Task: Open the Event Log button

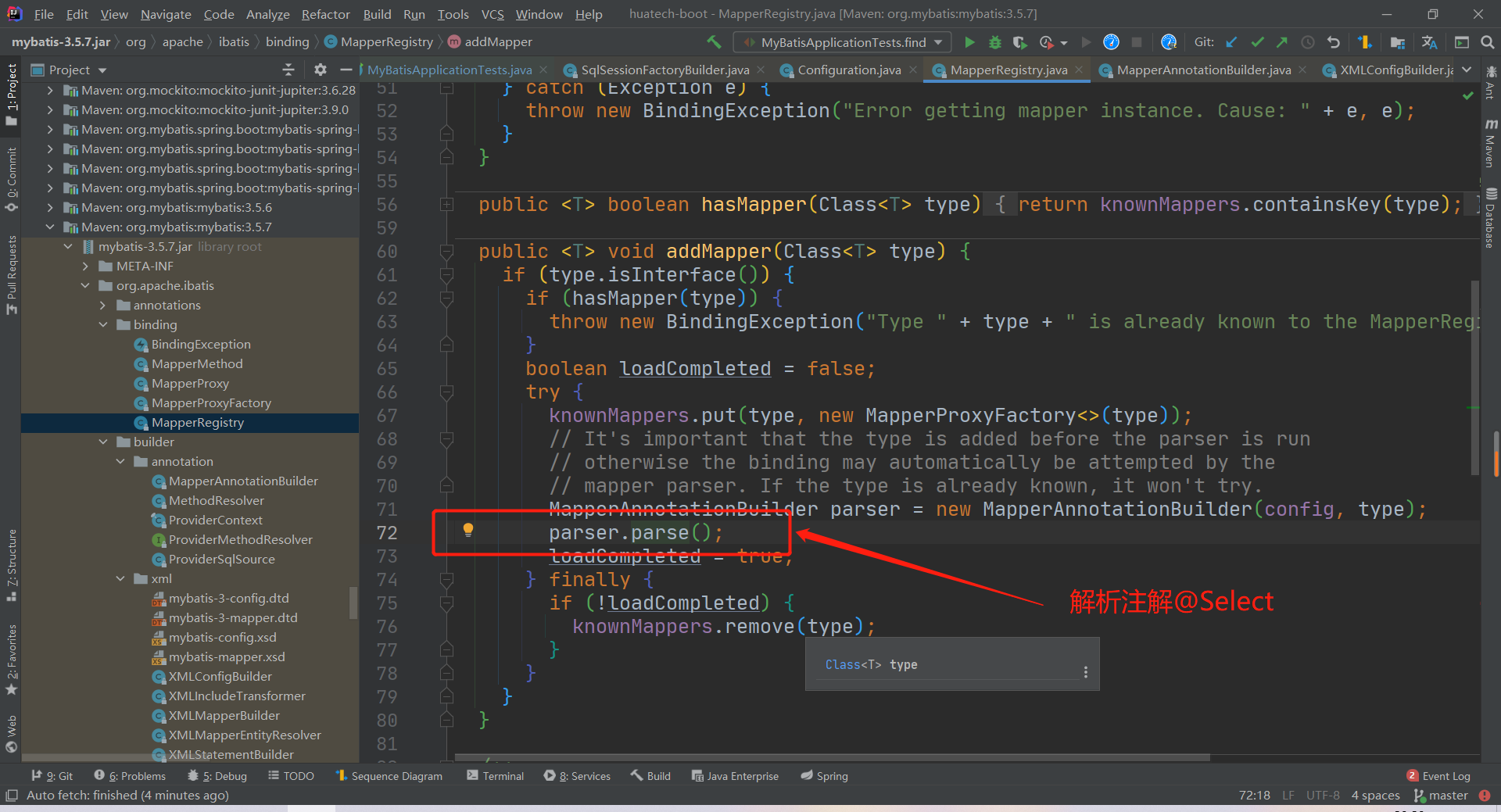Action: 1438,776
